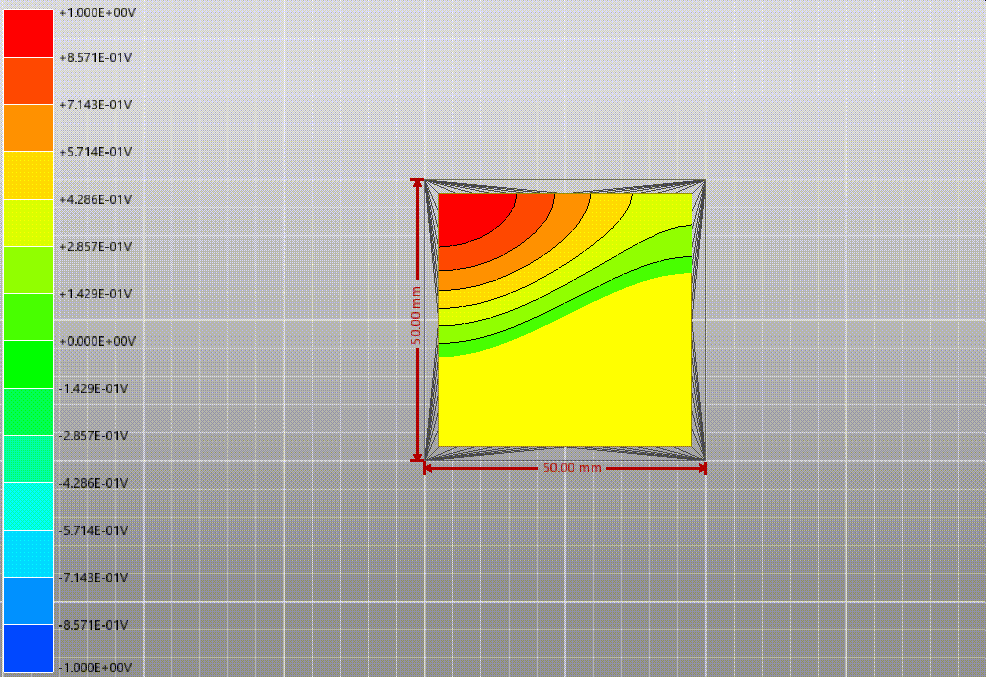Click the -8.571E-01V legend label
Viewport: 986px width, 677px height.
pyautogui.click(x=94, y=625)
